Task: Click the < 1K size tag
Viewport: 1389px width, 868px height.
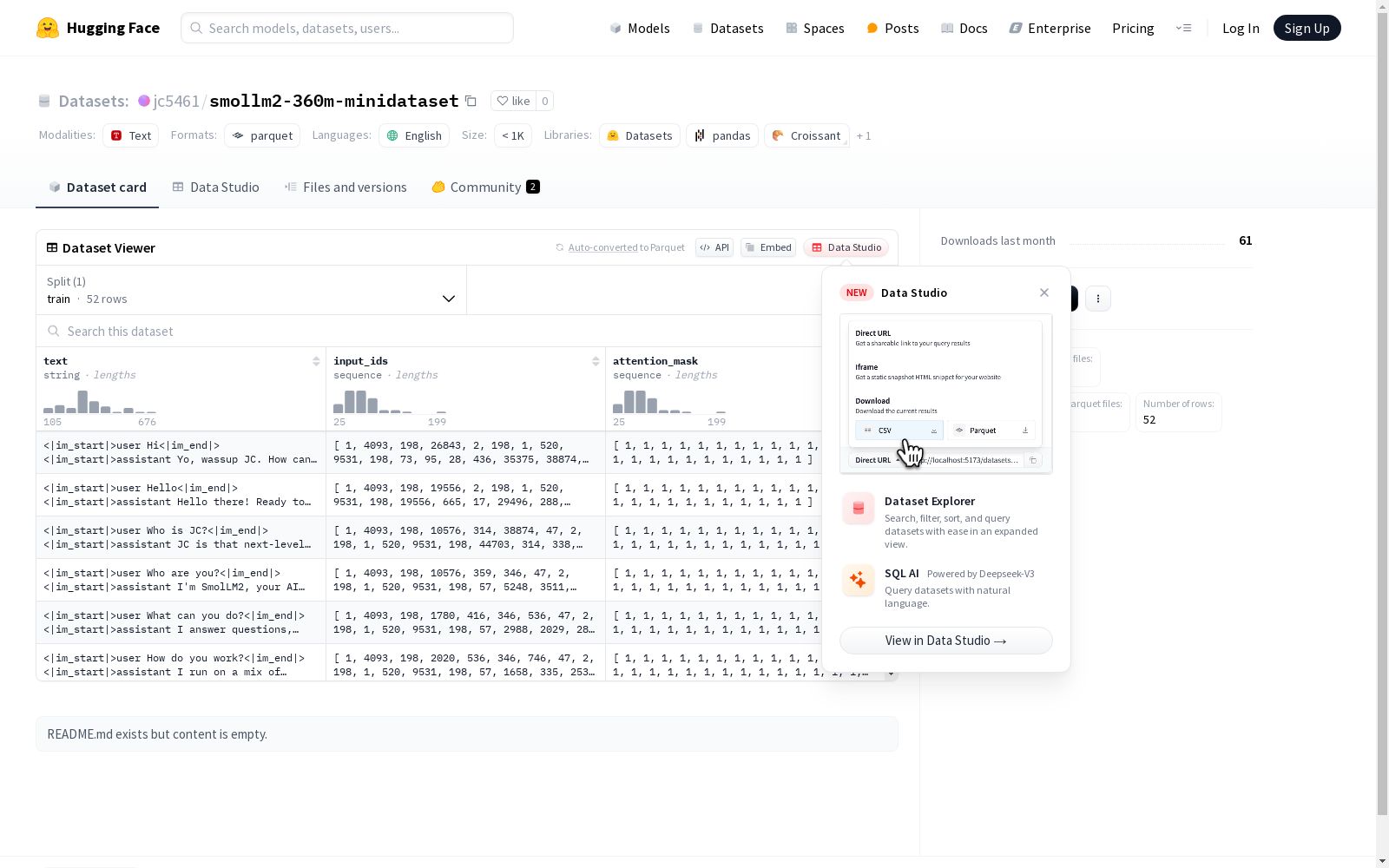Action: click(x=513, y=135)
